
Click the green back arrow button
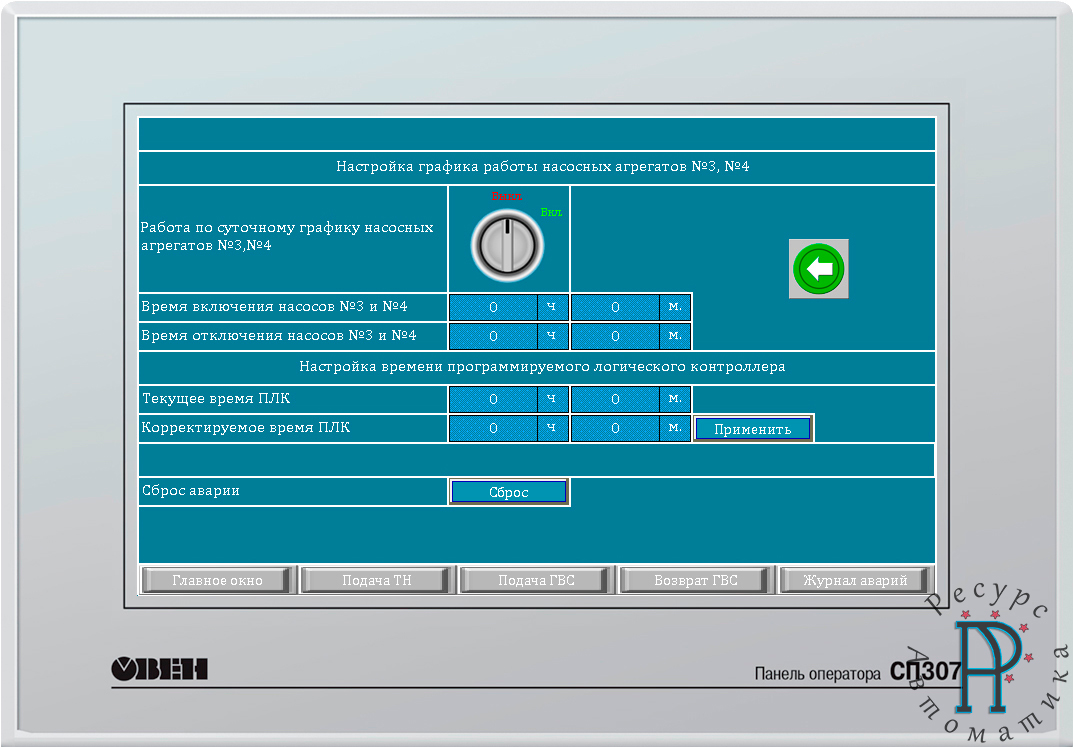(x=818, y=269)
